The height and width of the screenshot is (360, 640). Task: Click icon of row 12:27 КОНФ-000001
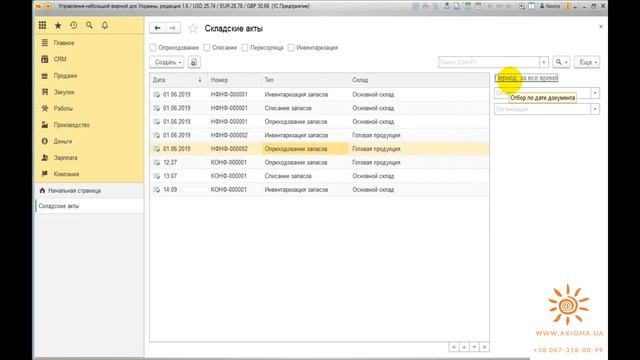(156, 162)
